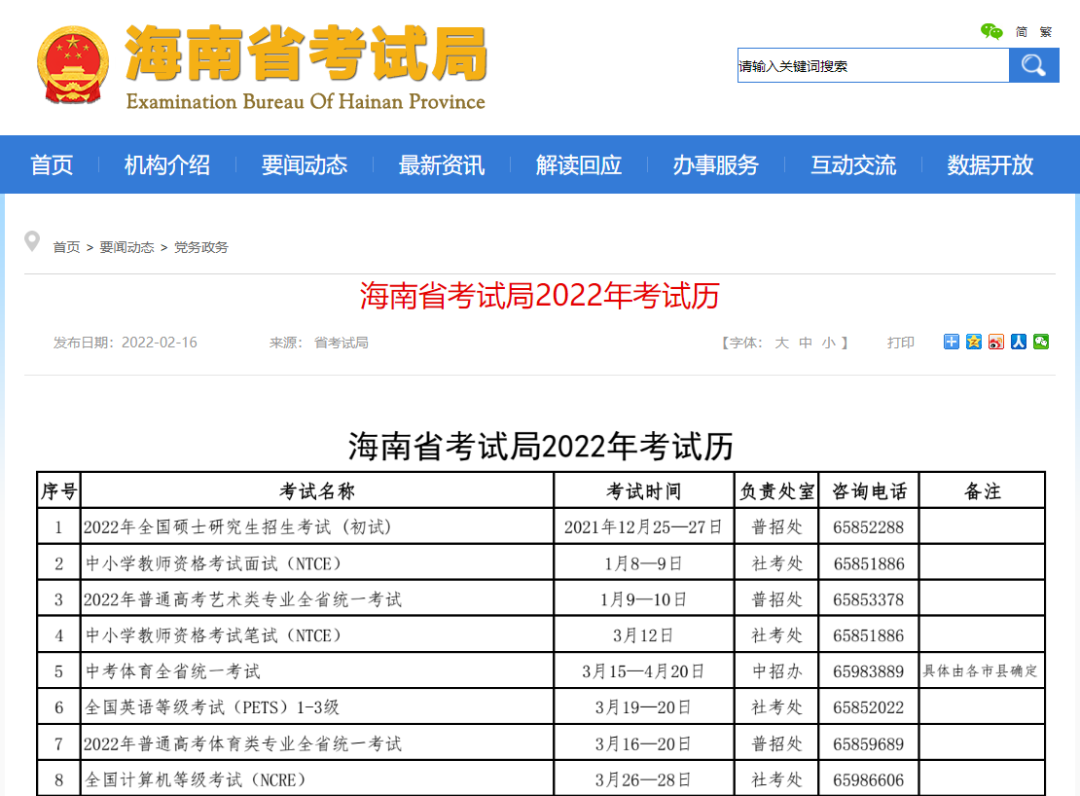The image size is (1080, 796).
Task: Share article to Renren blue icon
Action: click(x=1018, y=341)
